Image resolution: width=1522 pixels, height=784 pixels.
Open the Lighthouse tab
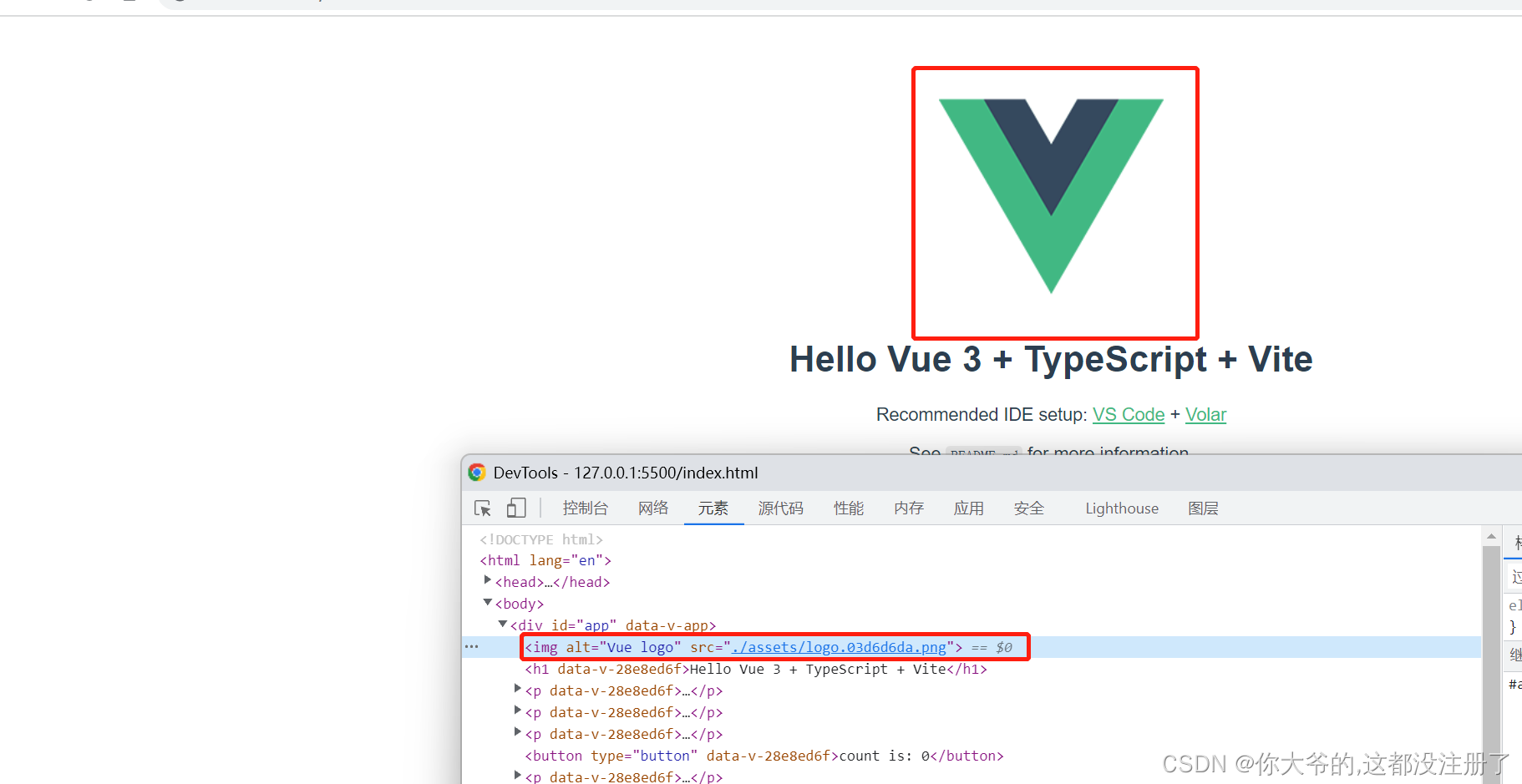click(1122, 508)
